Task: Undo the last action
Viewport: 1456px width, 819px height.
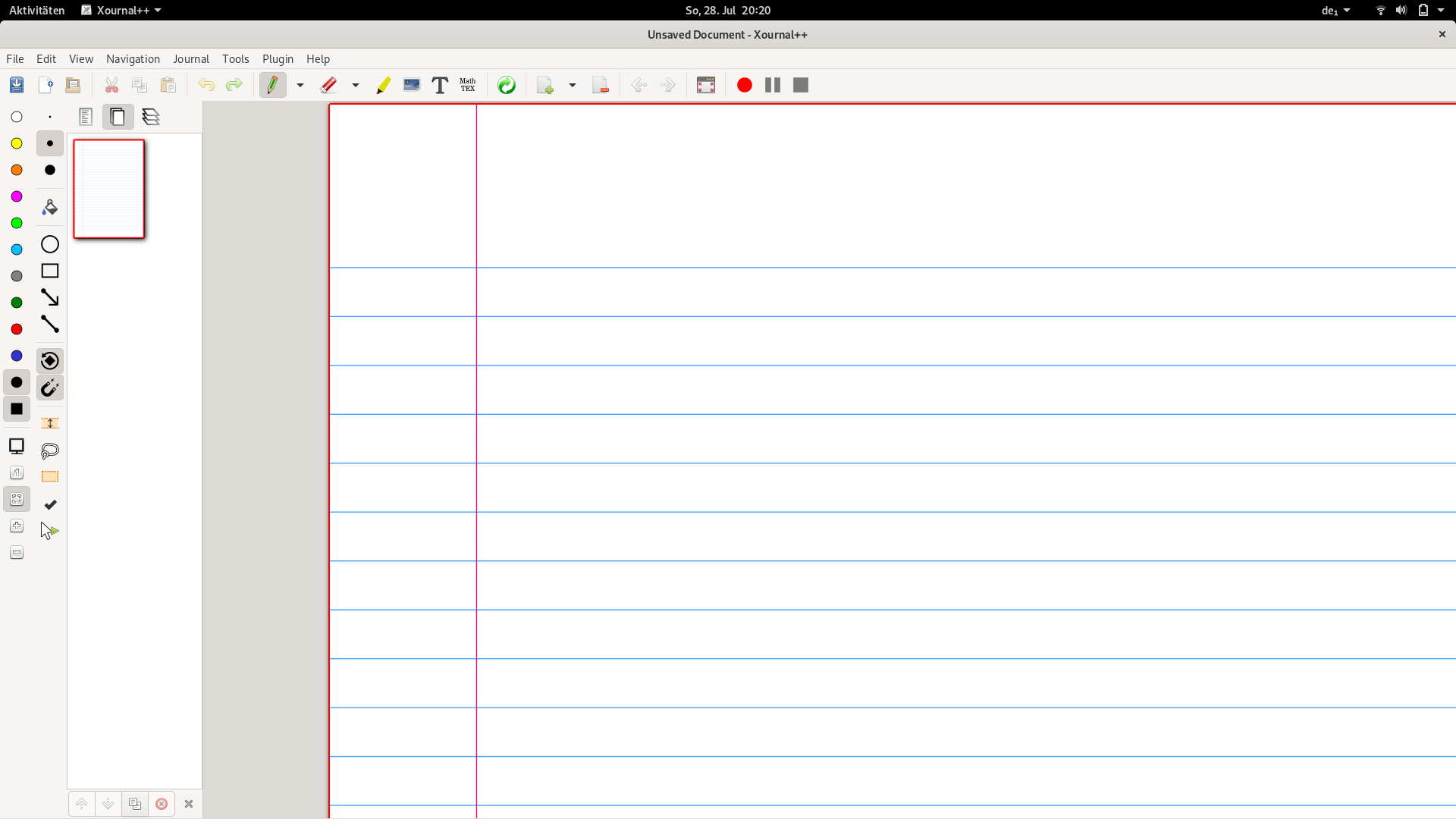Action: click(x=206, y=85)
